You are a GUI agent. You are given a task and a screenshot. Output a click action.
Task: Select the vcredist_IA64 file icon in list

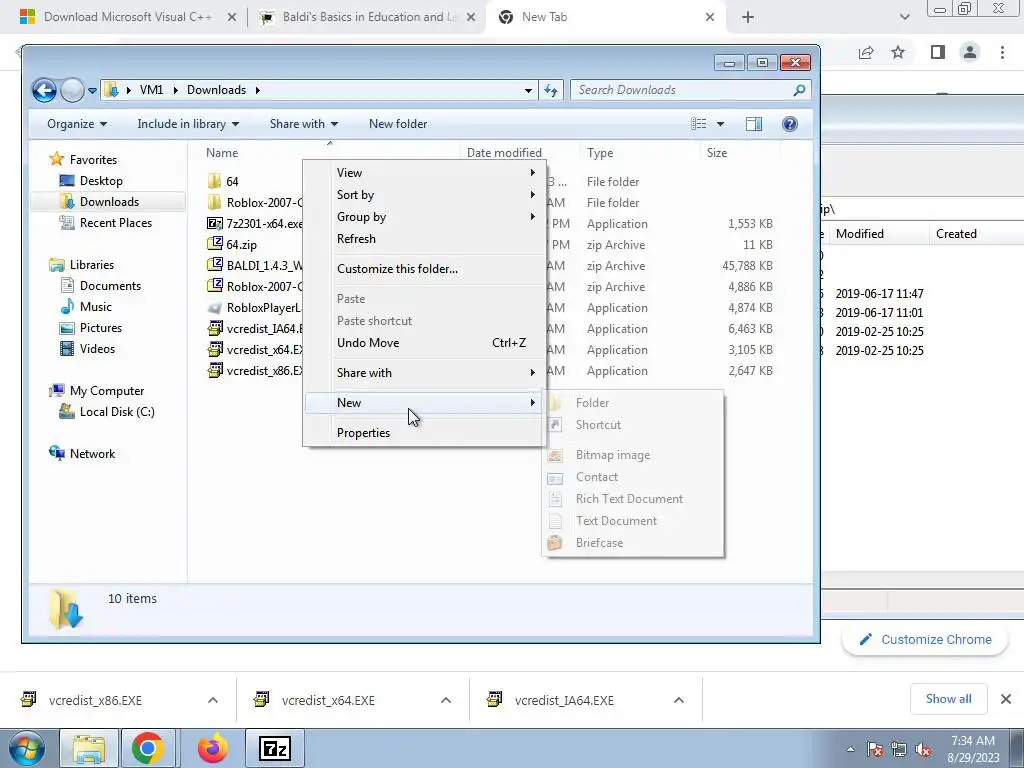[x=215, y=328]
